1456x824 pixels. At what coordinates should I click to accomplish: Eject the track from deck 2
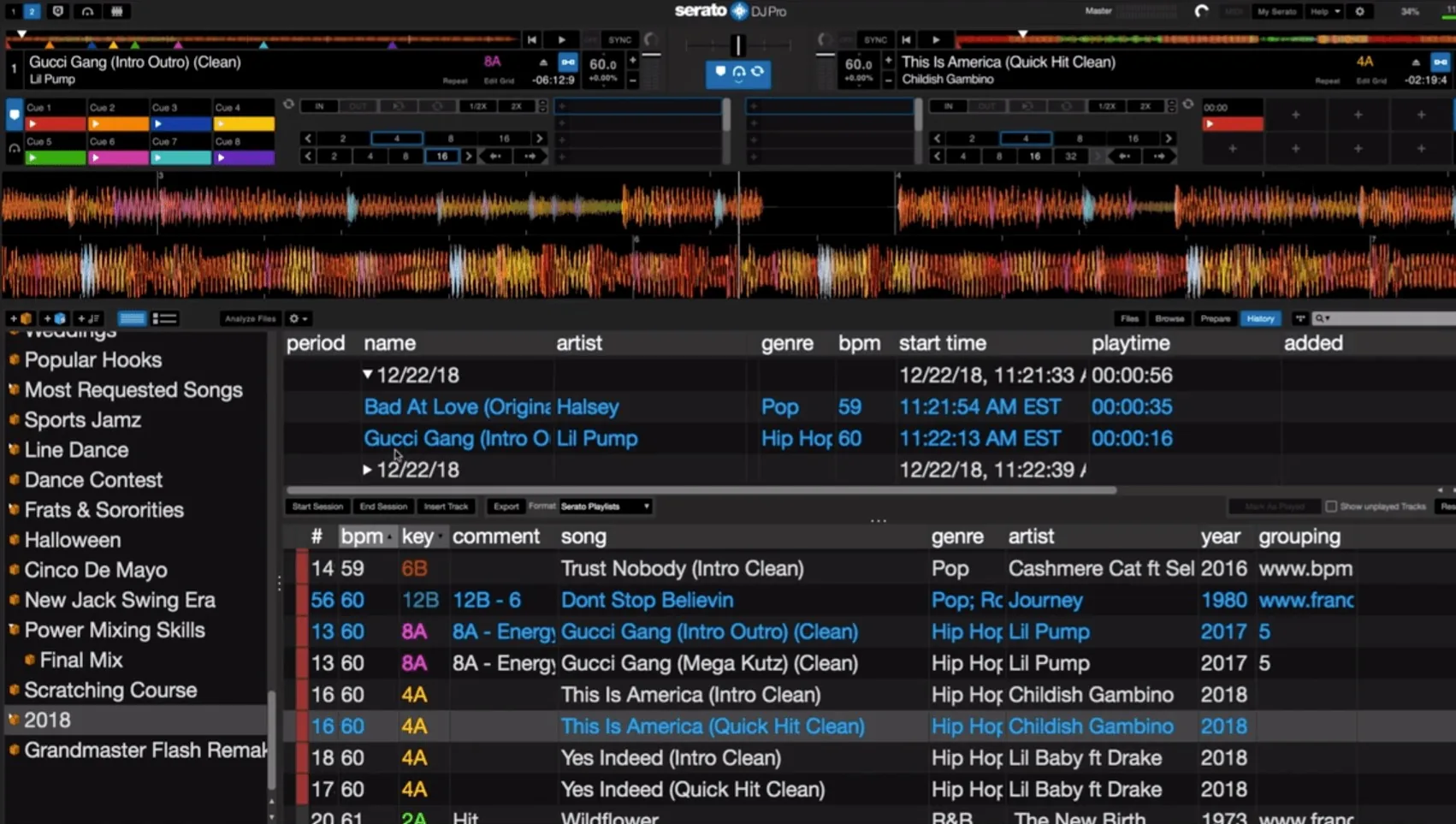pos(1416,62)
